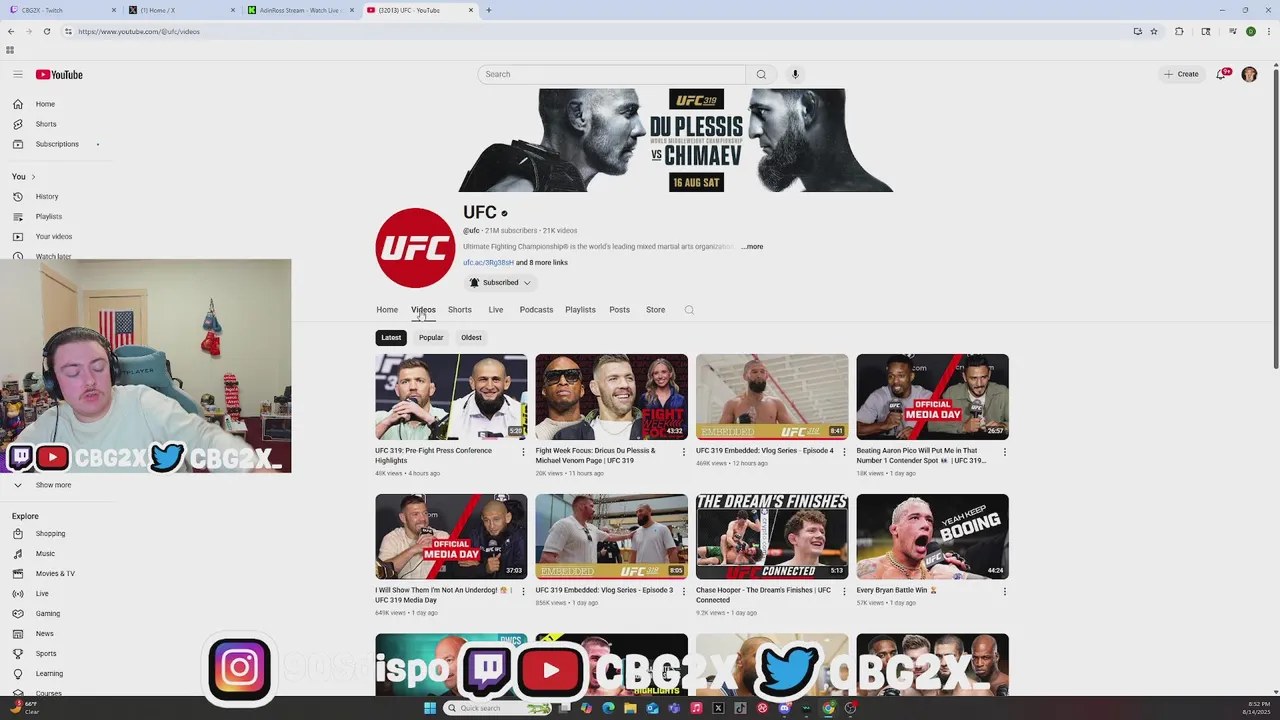Open Your videos in sidebar
The width and height of the screenshot is (1280, 720).
(x=56, y=236)
